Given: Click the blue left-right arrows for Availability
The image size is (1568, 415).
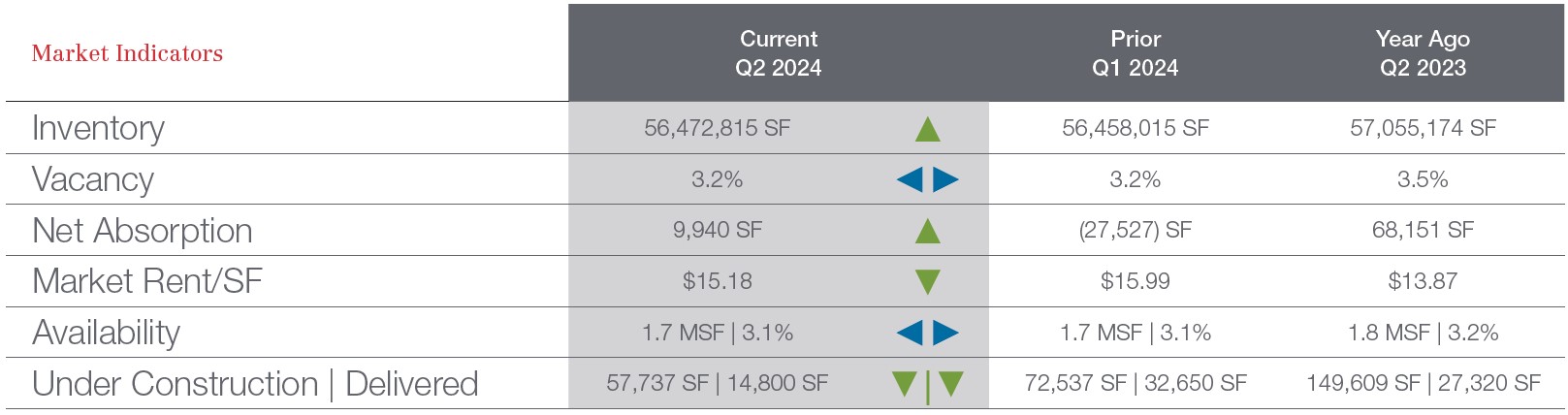Looking at the screenshot, I should [x=927, y=333].
